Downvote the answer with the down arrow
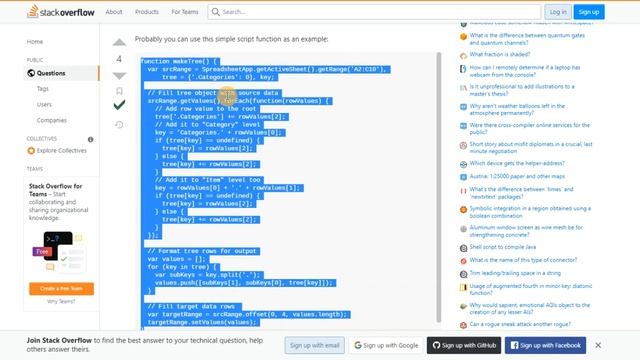The height and width of the screenshot is (360, 640). [119, 76]
